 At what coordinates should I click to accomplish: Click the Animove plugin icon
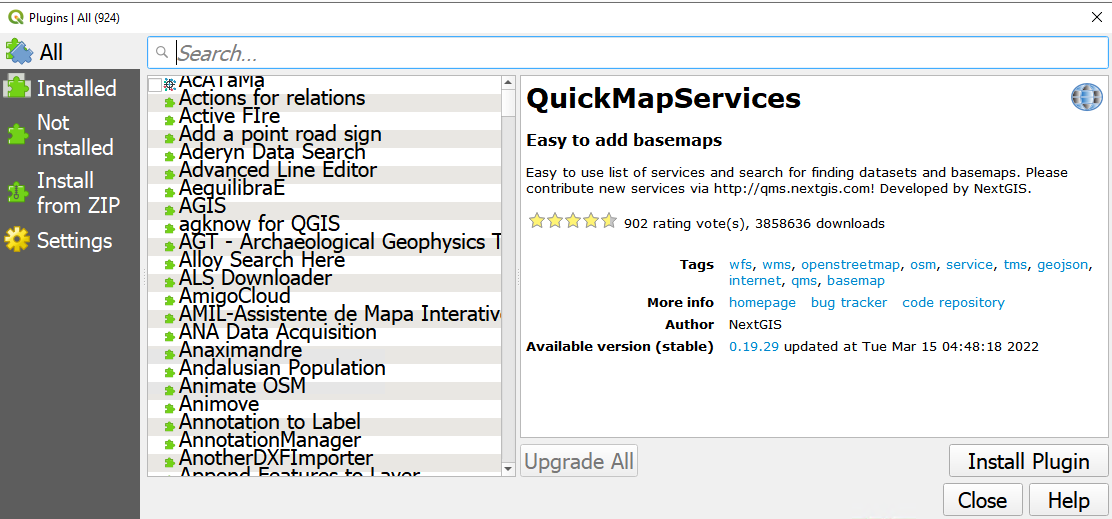169,408
